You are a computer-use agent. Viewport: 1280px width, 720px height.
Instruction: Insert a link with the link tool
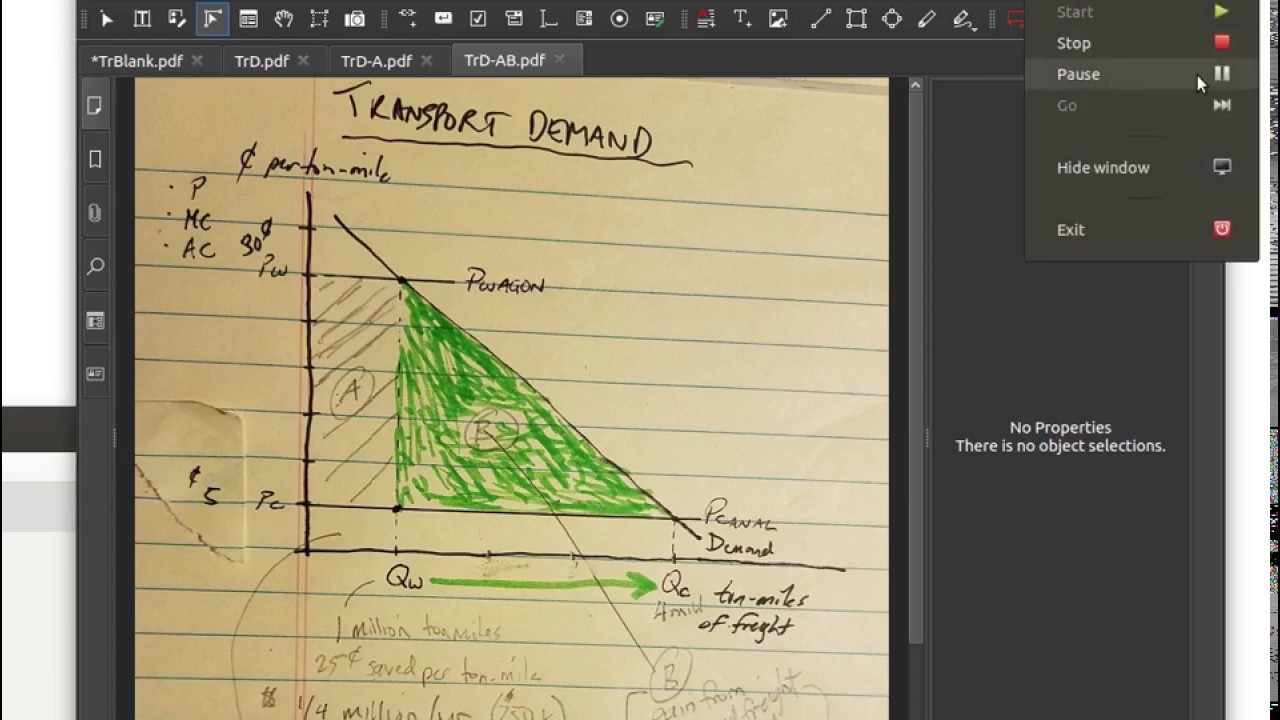(x=407, y=19)
